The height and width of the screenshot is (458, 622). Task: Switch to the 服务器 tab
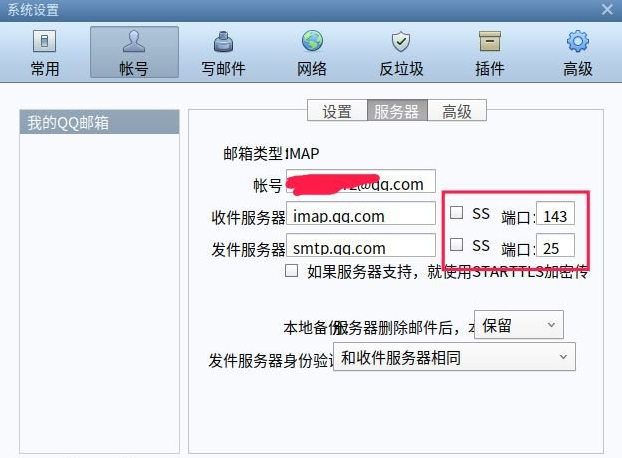pos(397,111)
